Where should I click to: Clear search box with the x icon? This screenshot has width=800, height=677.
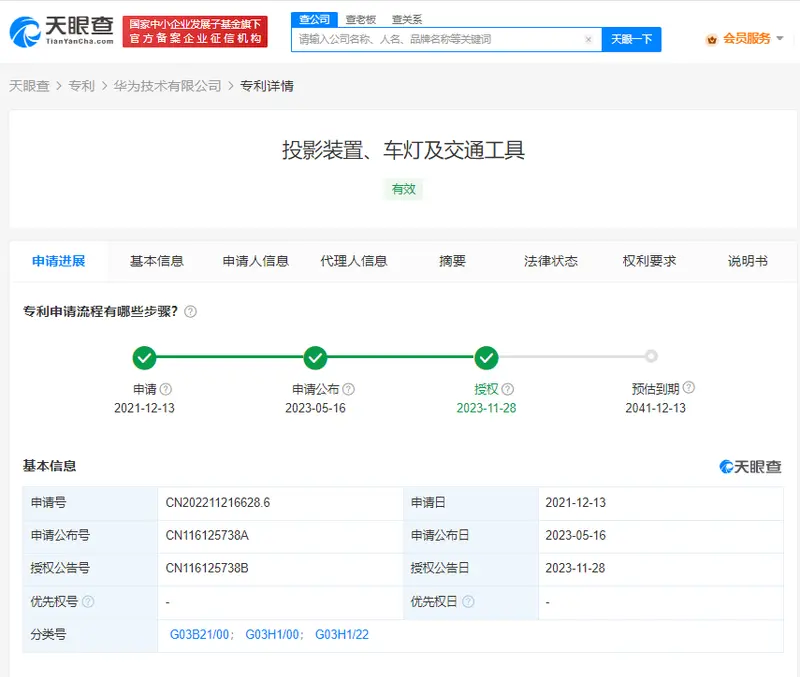tap(588, 39)
